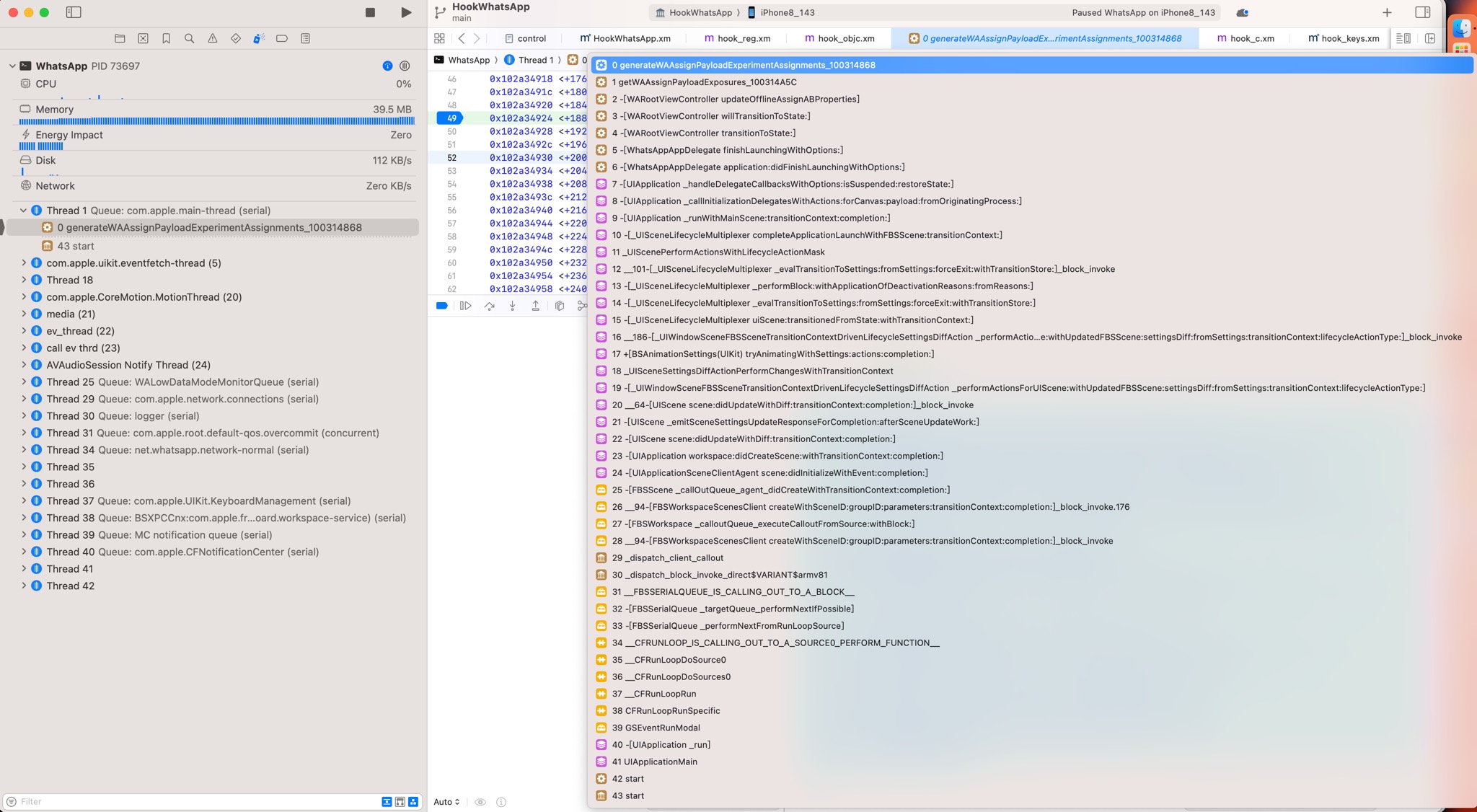1477x812 pixels.
Task: Click Step Over in debug bar
Action: (x=490, y=306)
